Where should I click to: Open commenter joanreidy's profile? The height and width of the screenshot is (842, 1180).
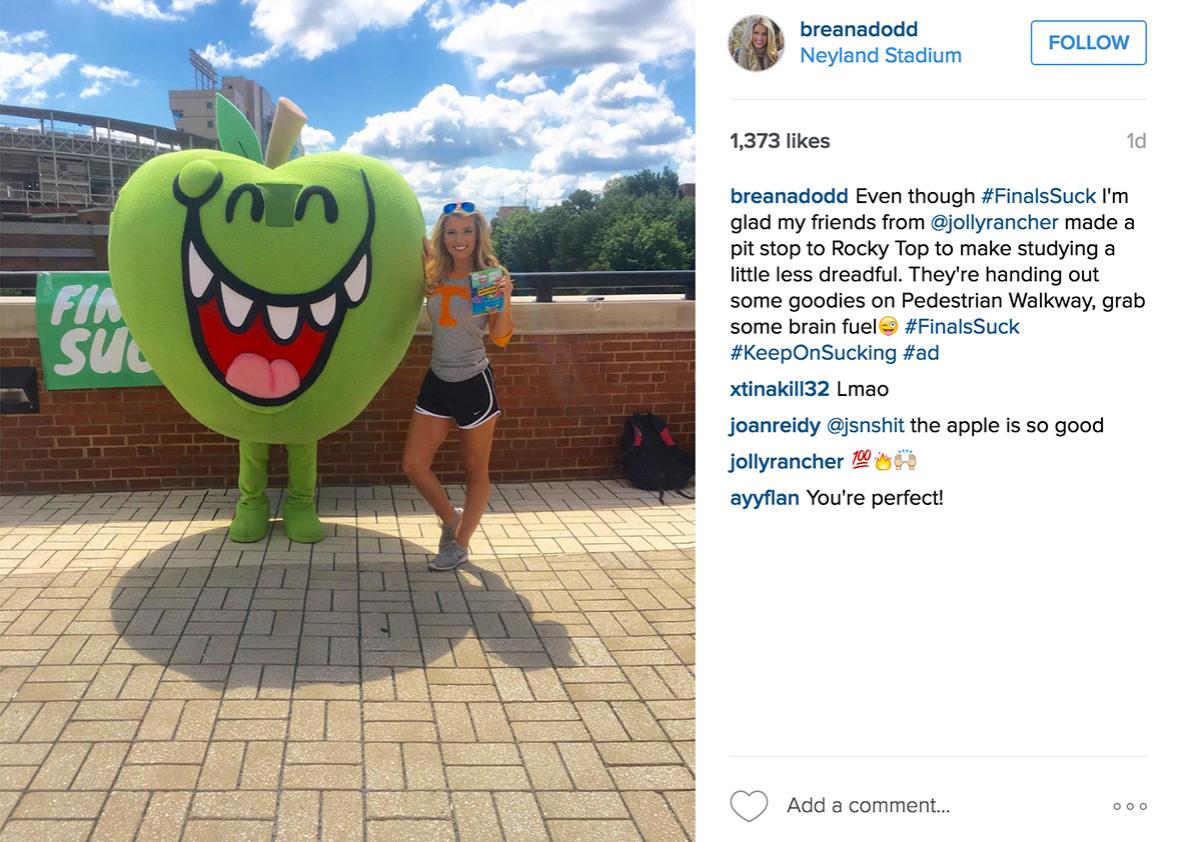tap(774, 426)
